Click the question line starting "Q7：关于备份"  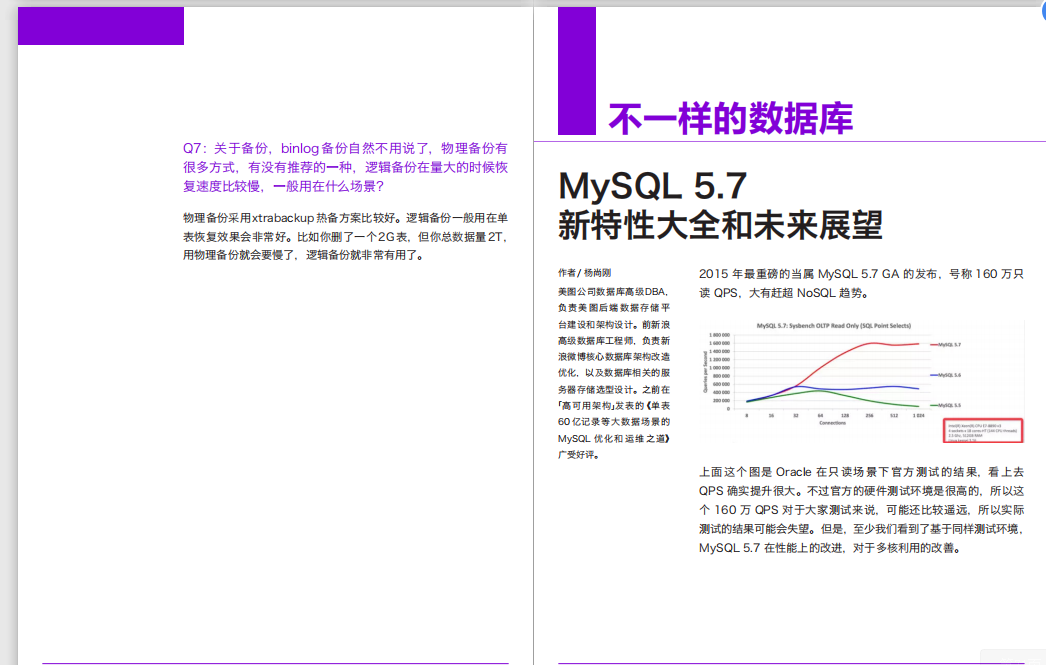click(346, 148)
